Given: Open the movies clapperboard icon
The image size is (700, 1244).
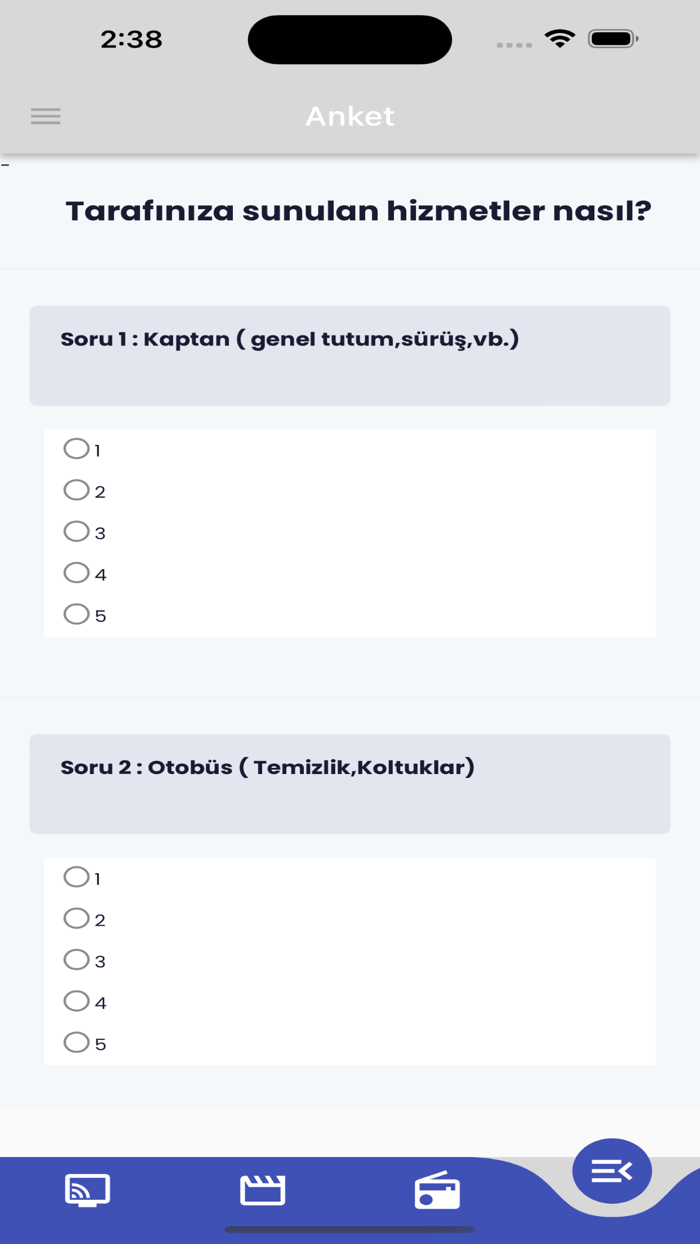Looking at the screenshot, I should [263, 1190].
